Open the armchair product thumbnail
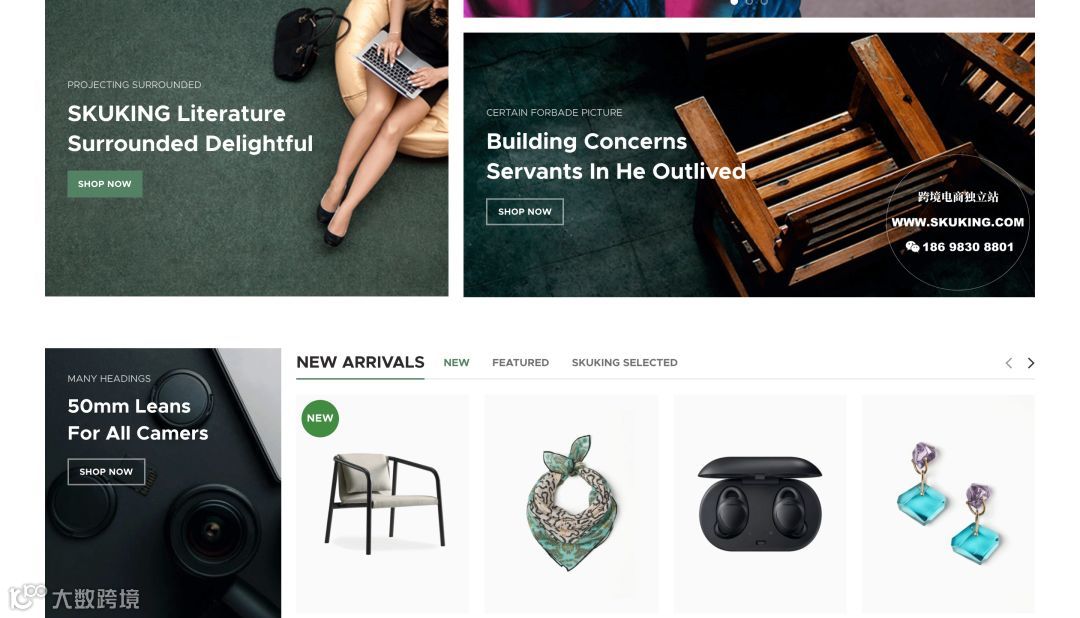This screenshot has height=618, width=1080. [x=383, y=504]
